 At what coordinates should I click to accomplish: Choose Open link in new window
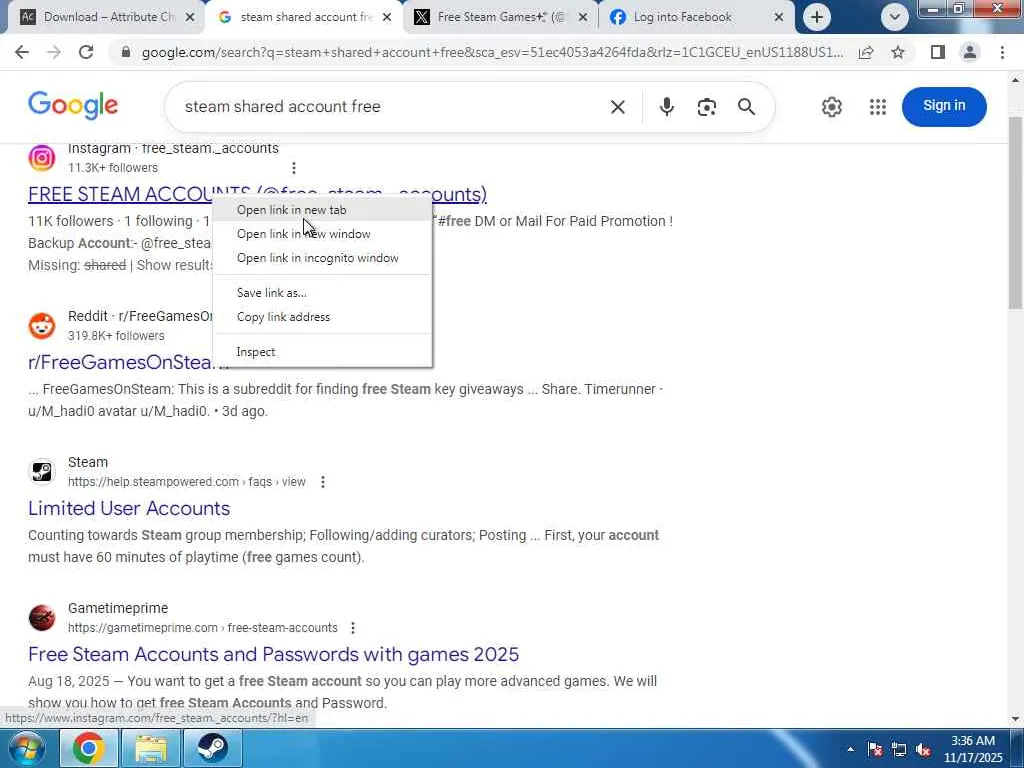point(323,234)
